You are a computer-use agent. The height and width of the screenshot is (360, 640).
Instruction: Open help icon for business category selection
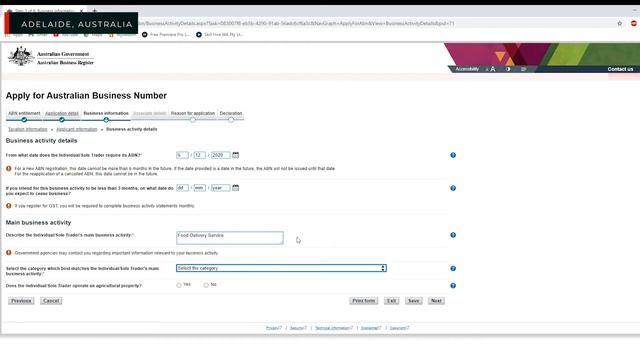point(453,269)
